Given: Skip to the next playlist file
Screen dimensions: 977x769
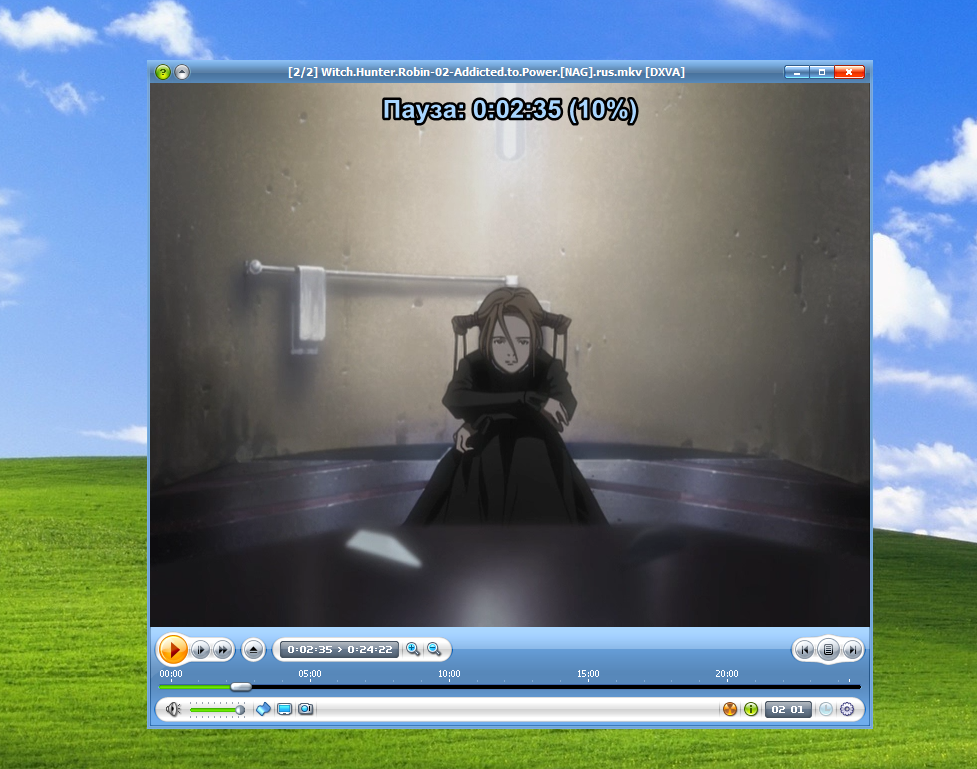Looking at the screenshot, I should pyautogui.click(x=852, y=650).
